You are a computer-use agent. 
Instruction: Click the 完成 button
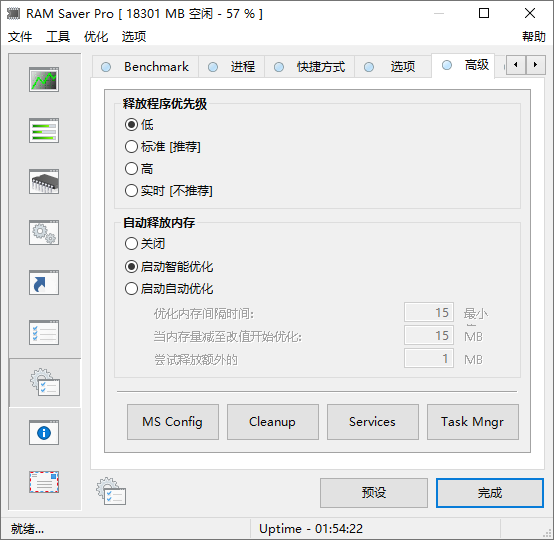click(490, 493)
